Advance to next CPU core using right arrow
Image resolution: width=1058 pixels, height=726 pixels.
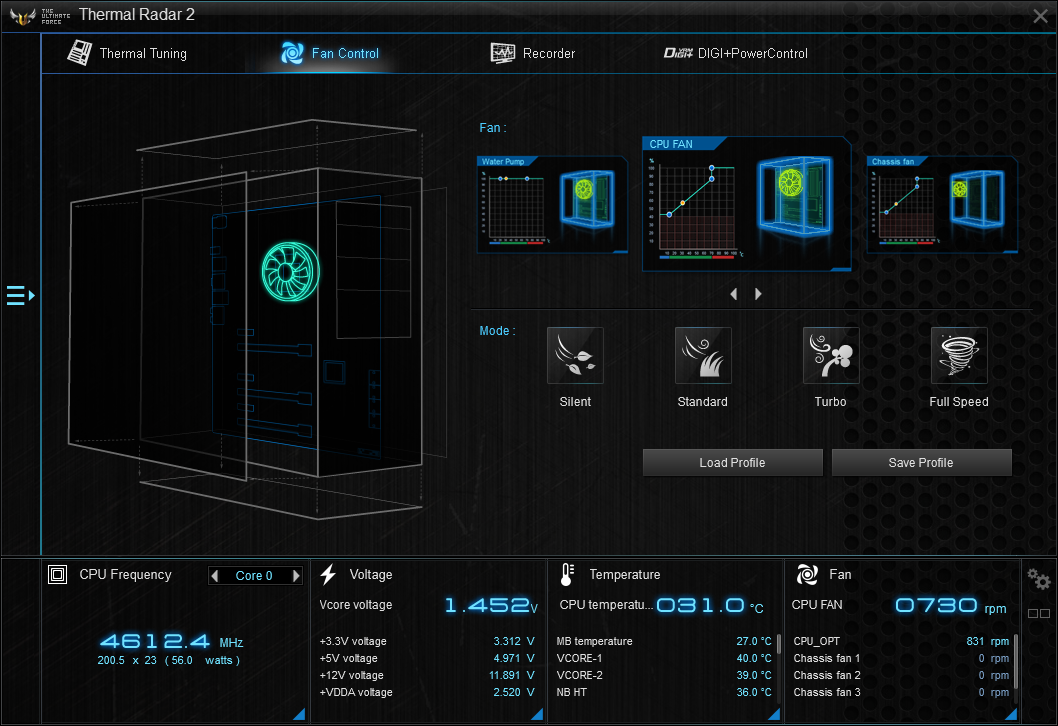[x=296, y=576]
